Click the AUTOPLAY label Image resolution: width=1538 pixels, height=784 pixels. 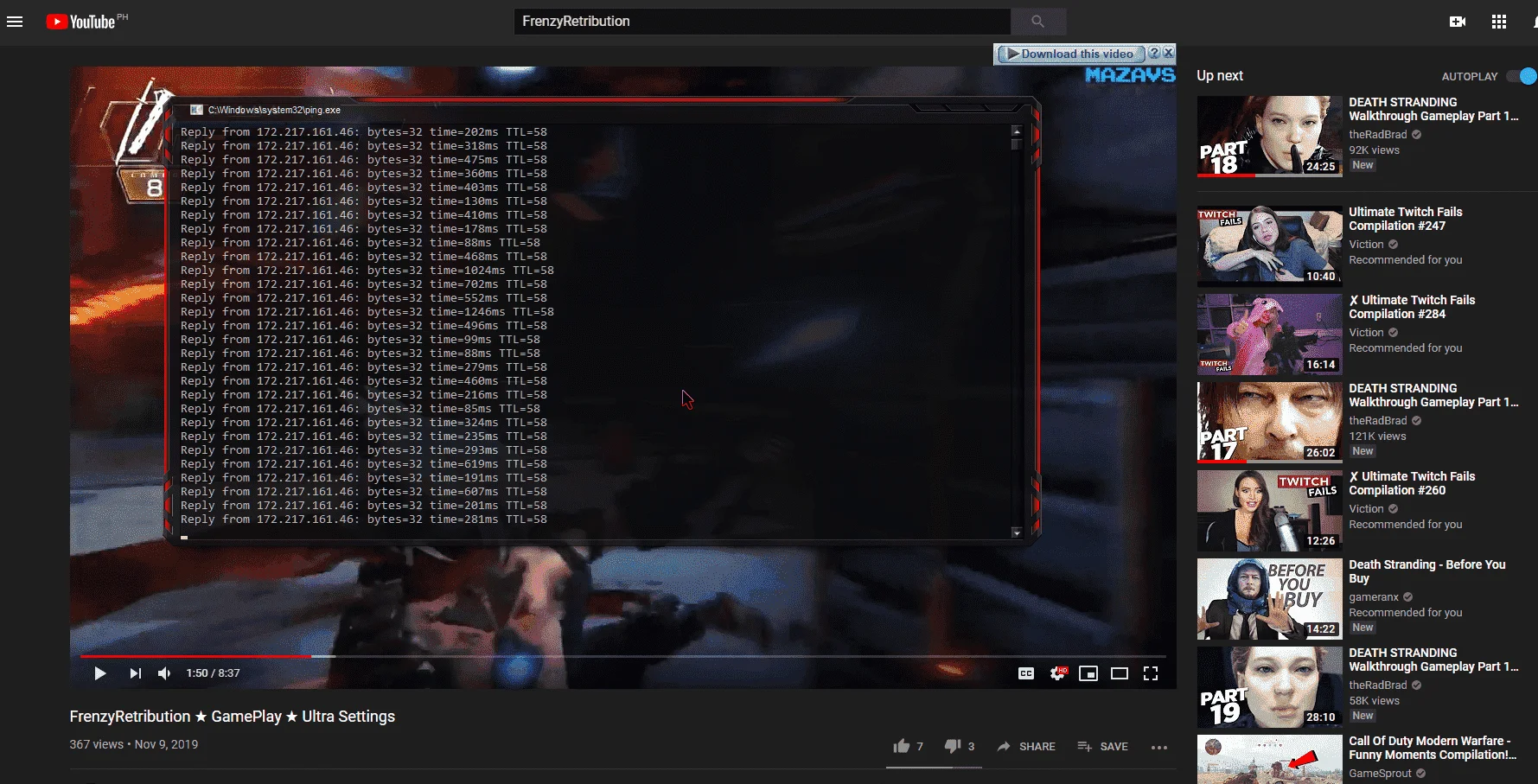tap(1470, 77)
